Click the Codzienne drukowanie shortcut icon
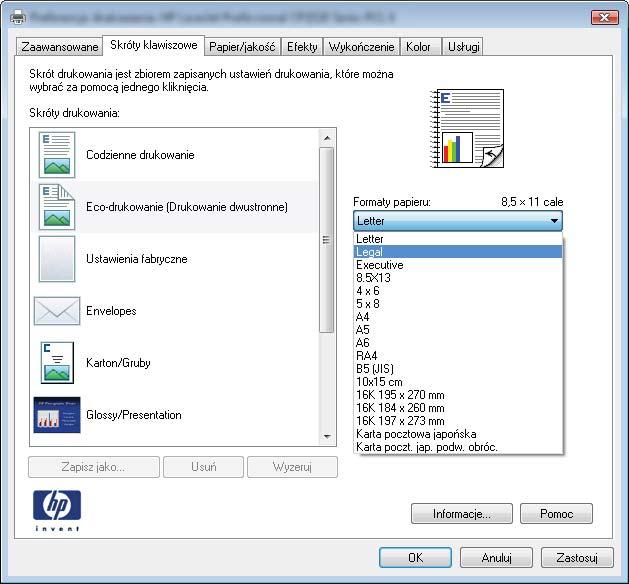This screenshot has height=584, width=629. [x=57, y=155]
